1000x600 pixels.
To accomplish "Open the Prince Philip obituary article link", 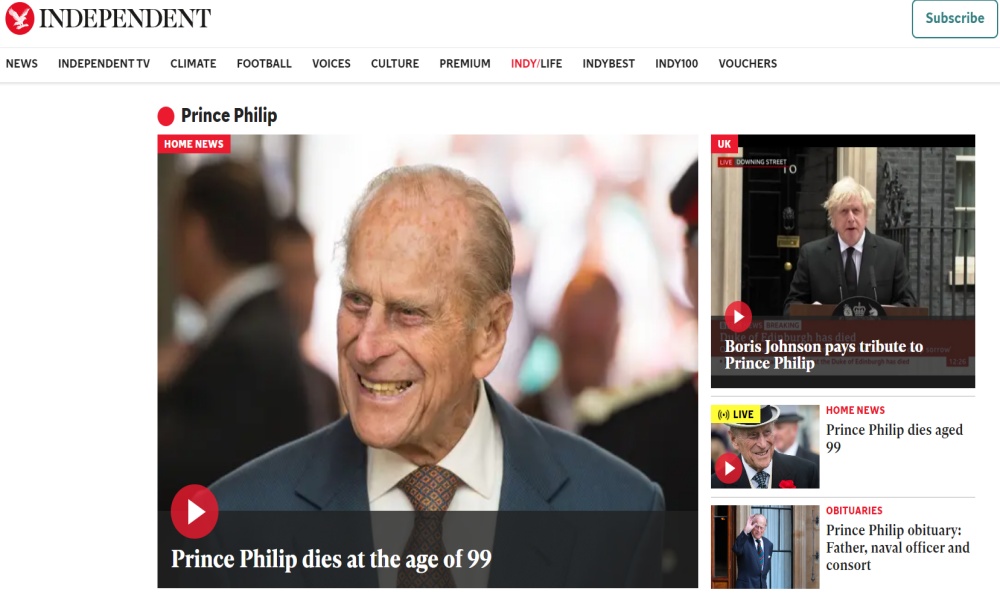I will tap(897, 548).
